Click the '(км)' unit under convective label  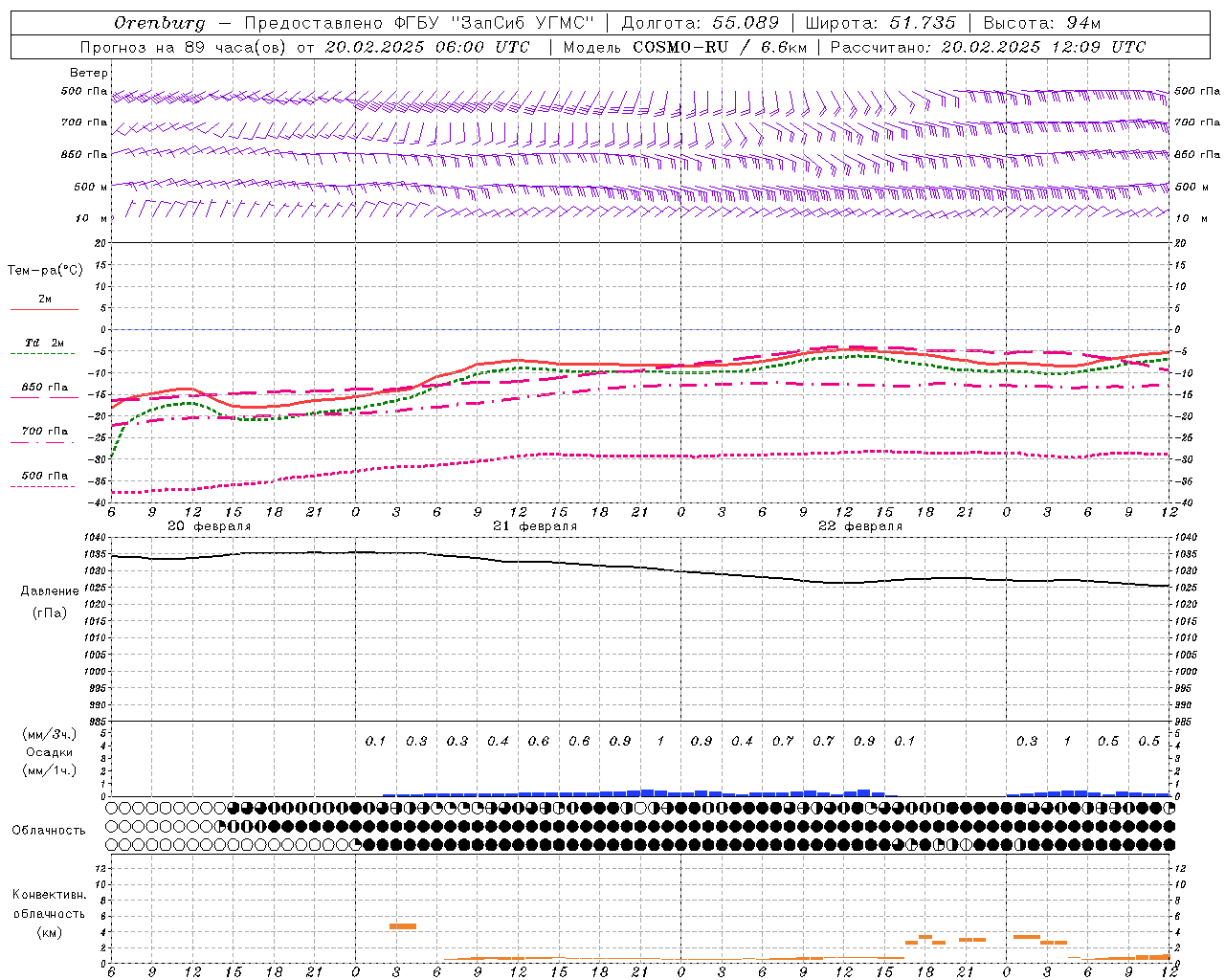pos(50,932)
